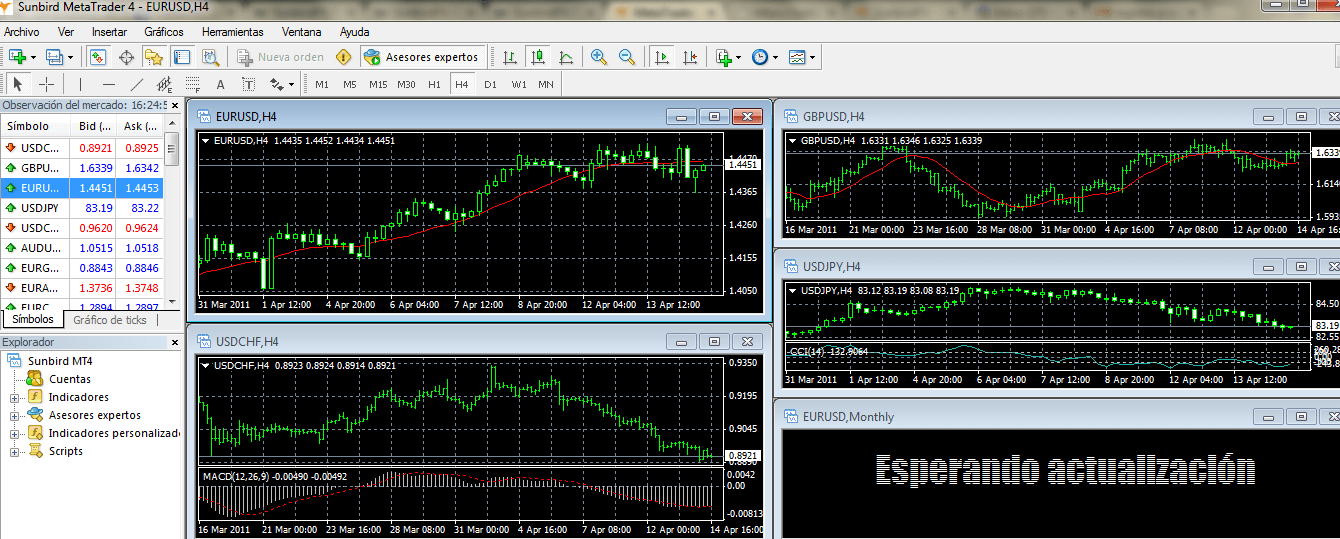1340x539 pixels.
Task: Open the Data Window crosshair icon
Action: pos(126,57)
